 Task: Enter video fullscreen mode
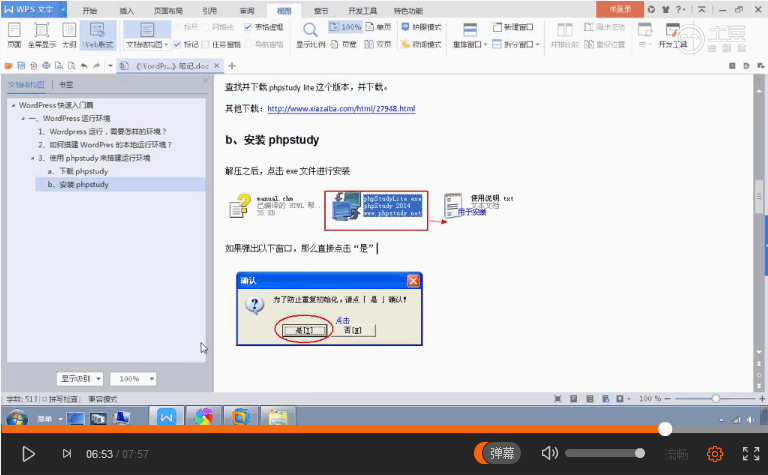pos(751,454)
